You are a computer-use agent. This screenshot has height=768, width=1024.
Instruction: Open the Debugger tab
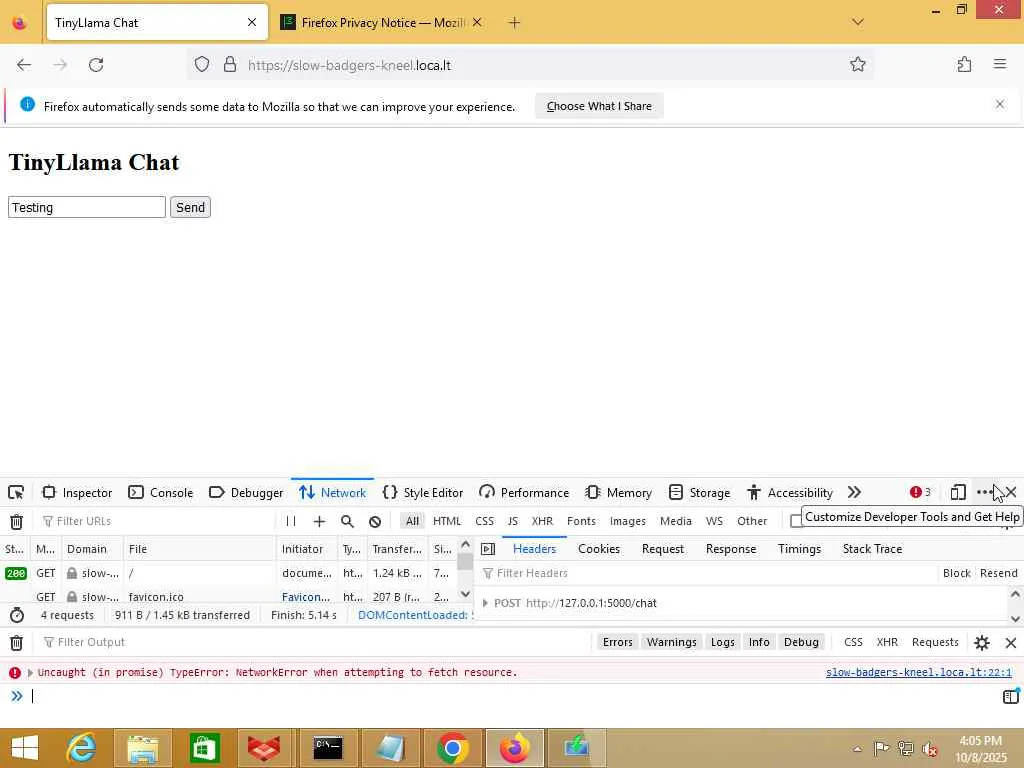(246, 492)
